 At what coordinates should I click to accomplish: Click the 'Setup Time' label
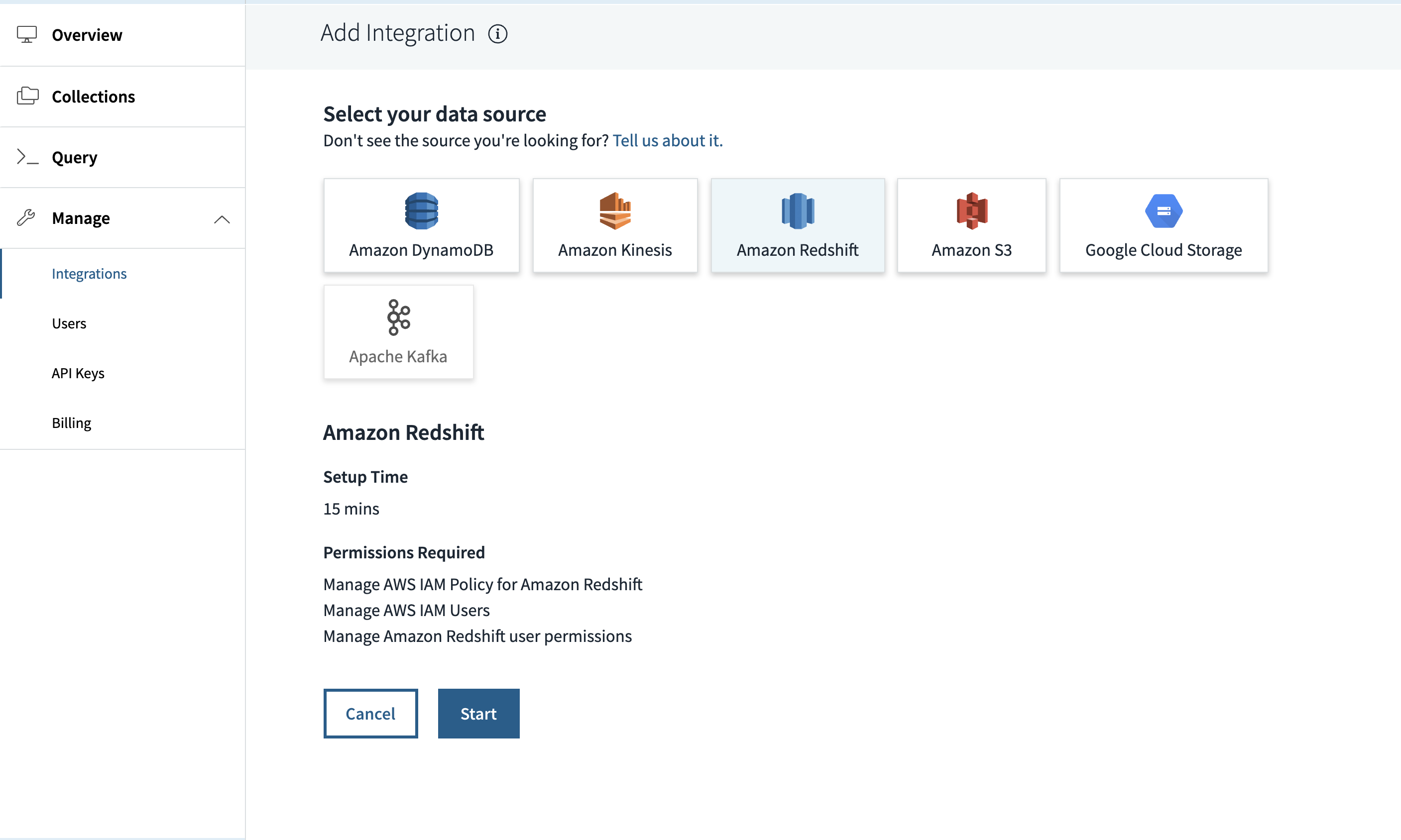coord(365,477)
